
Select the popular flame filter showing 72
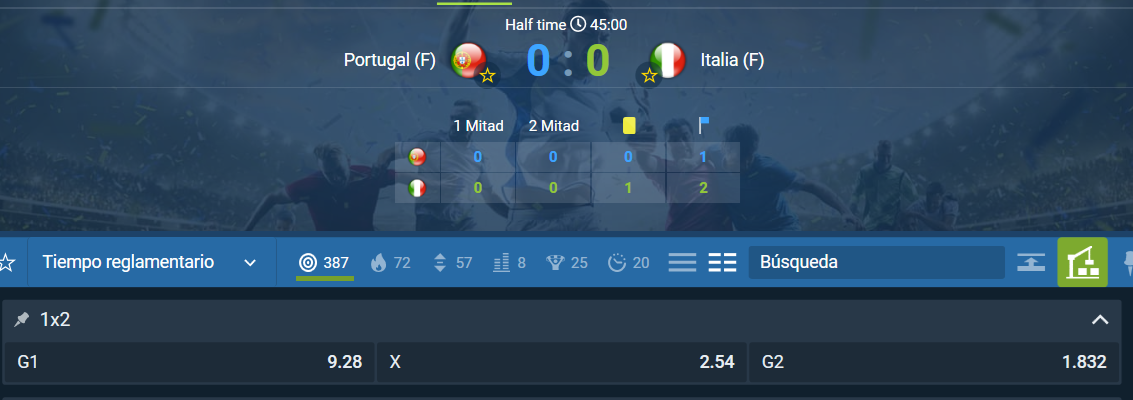(390, 263)
